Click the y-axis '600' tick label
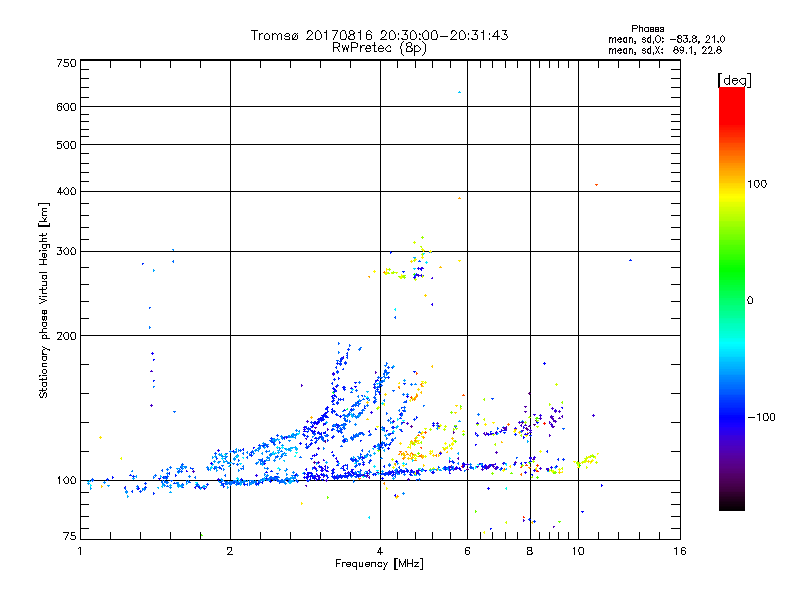800x600 pixels. tap(66, 107)
